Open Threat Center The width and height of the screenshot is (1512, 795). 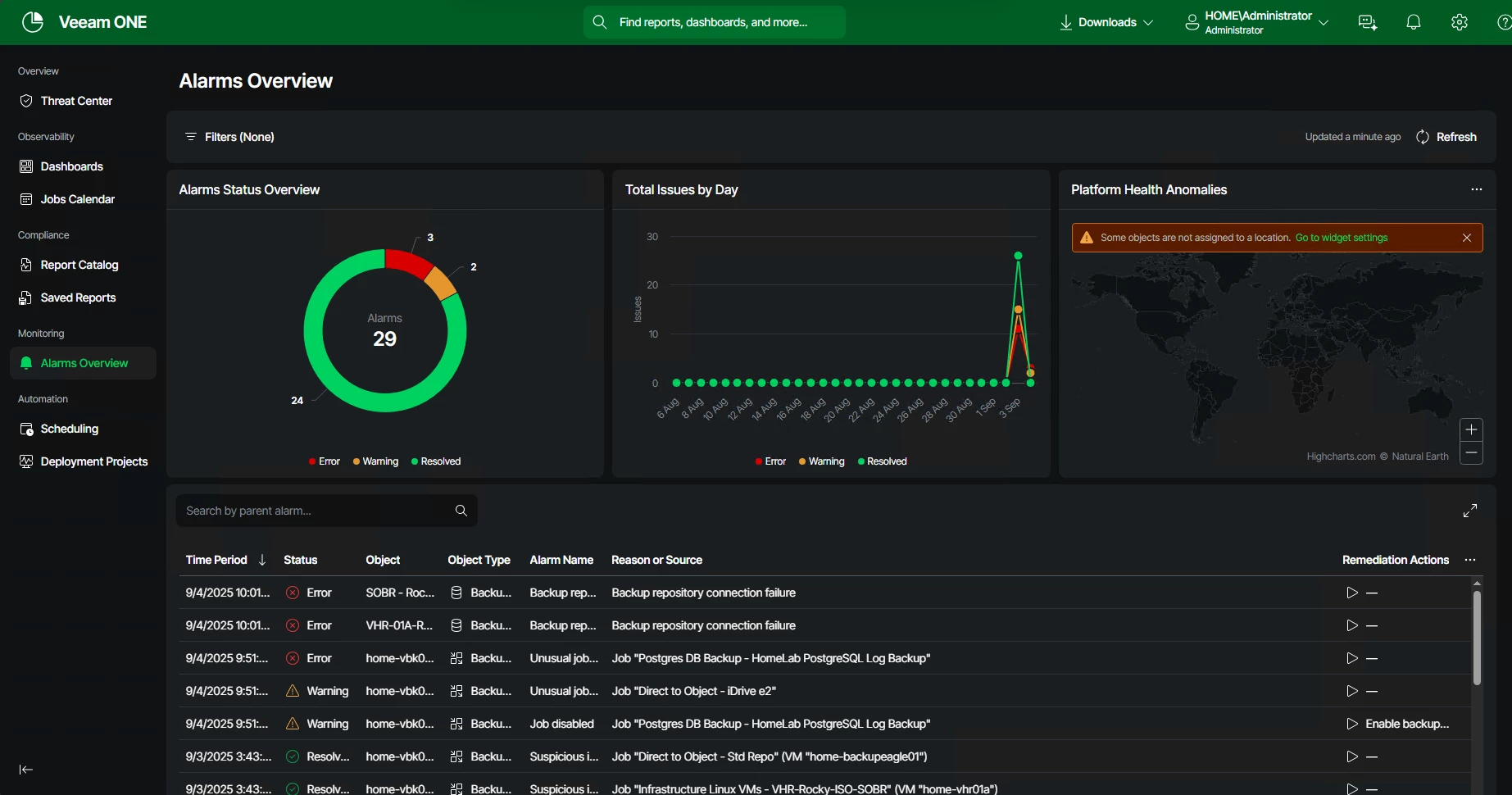[76, 101]
